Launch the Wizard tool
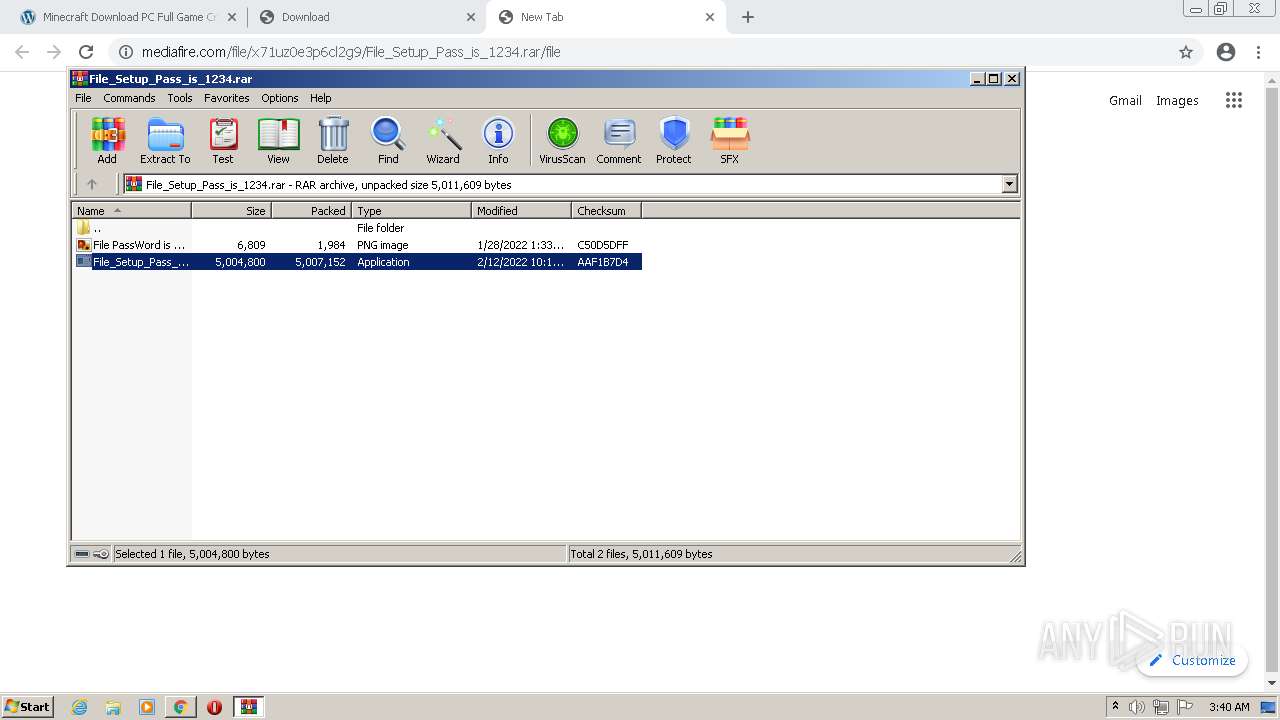This screenshot has width=1280, height=720. (x=443, y=140)
